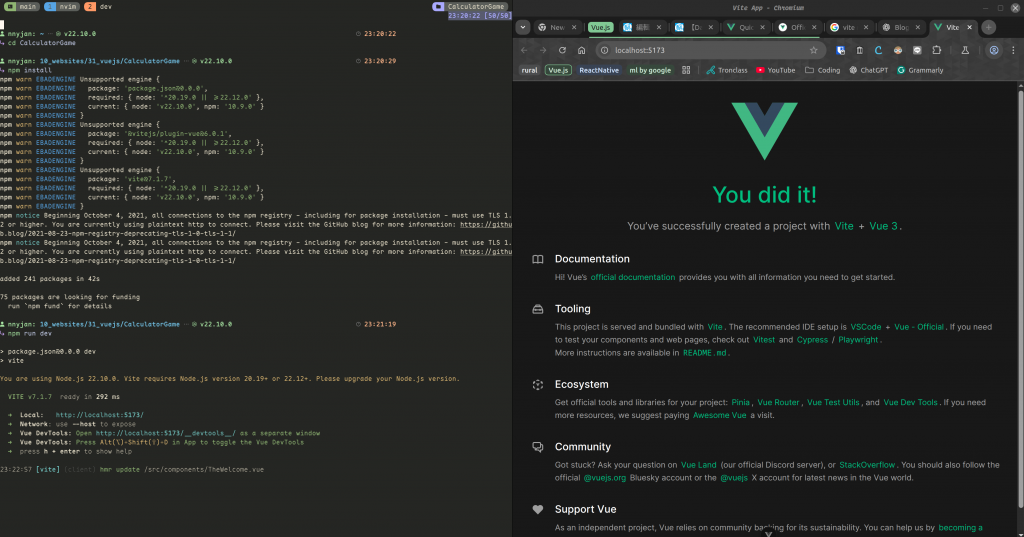Viewport: 1024px width, 537px height.
Task: Open the Awesome Vue link
Action: [x=719, y=415]
